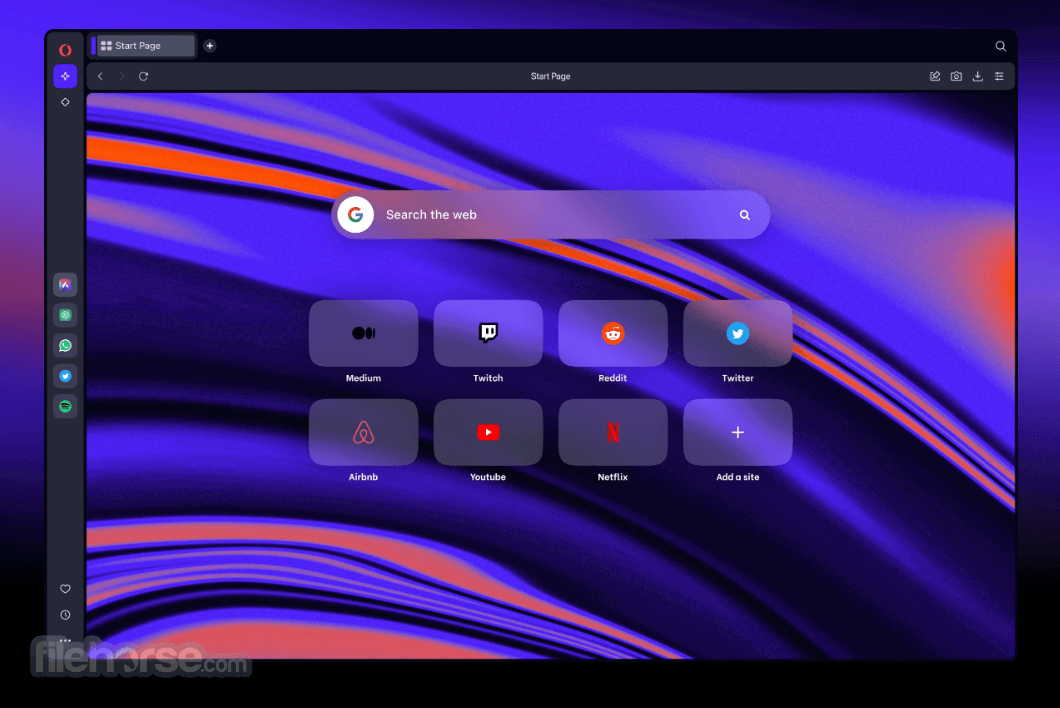Click the Opera menu logo
The image size is (1060, 708).
(x=65, y=49)
